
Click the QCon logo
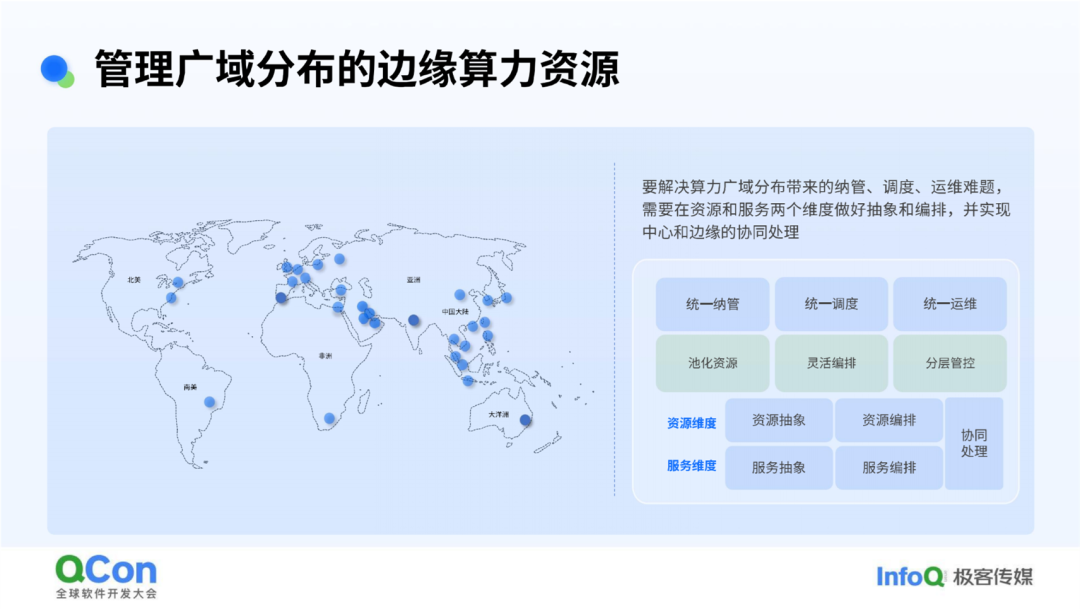point(106,570)
